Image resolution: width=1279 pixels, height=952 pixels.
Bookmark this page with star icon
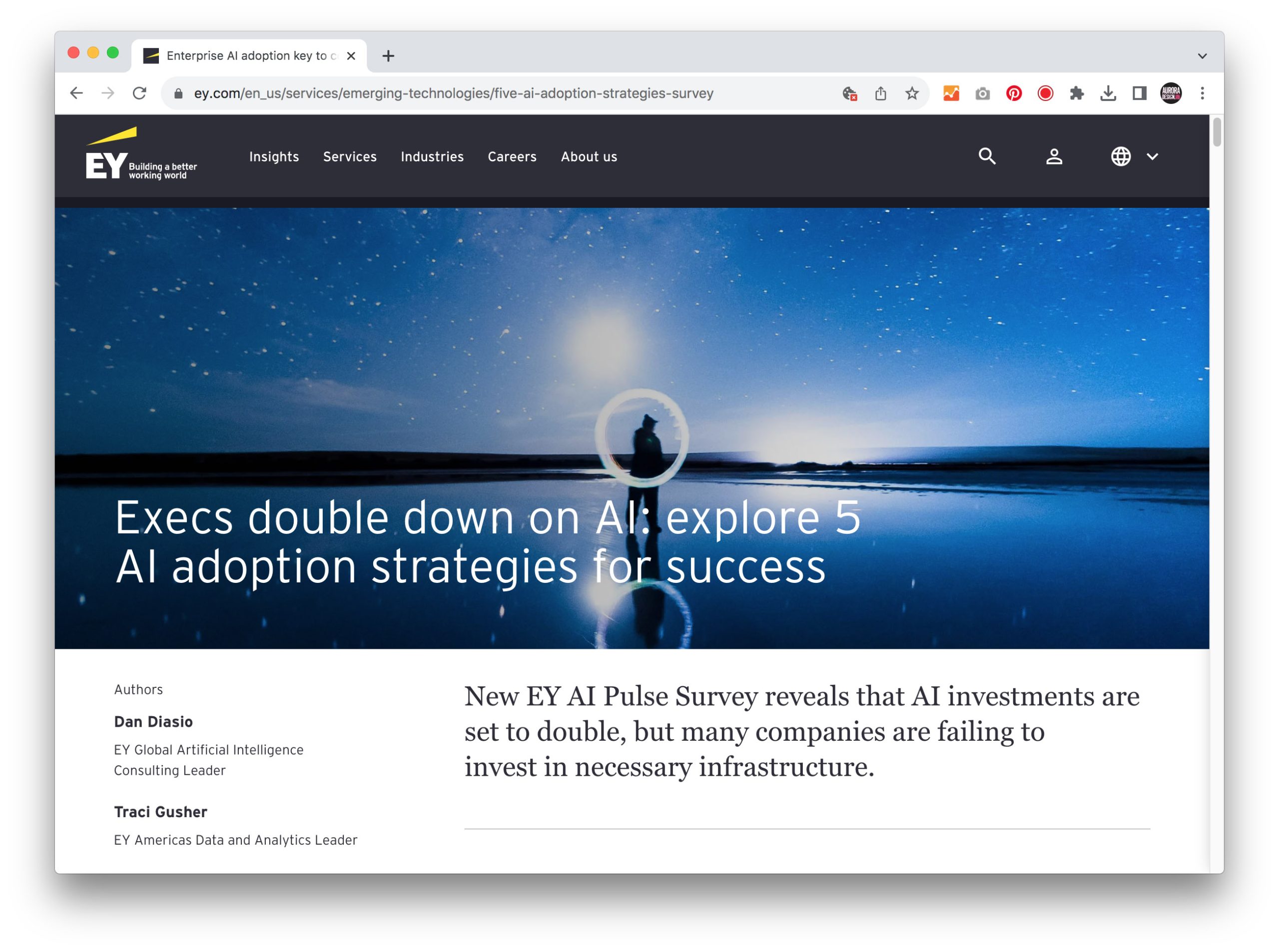pyautogui.click(x=912, y=93)
